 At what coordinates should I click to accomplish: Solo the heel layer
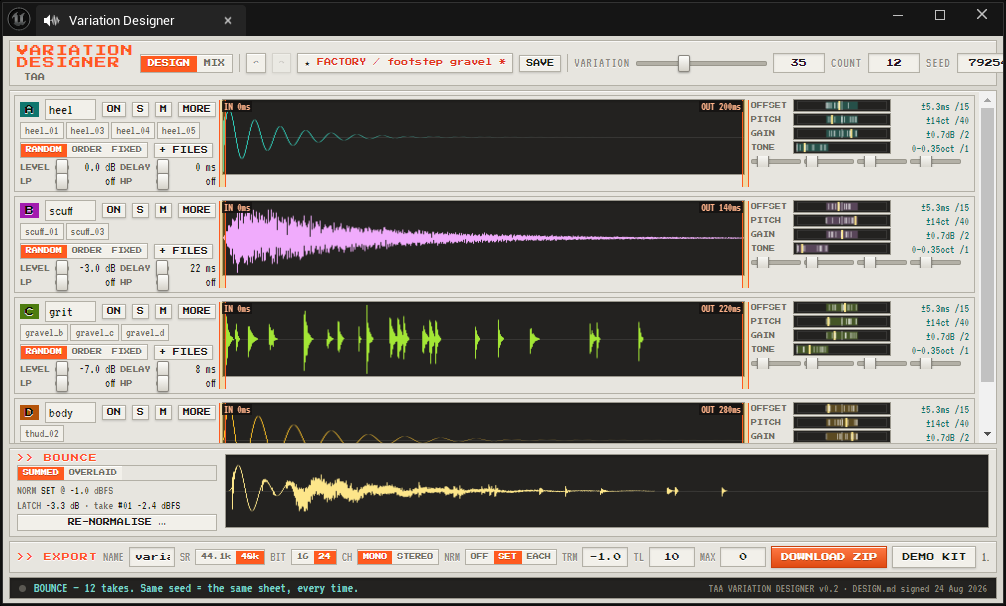pyautogui.click(x=140, y=109)
